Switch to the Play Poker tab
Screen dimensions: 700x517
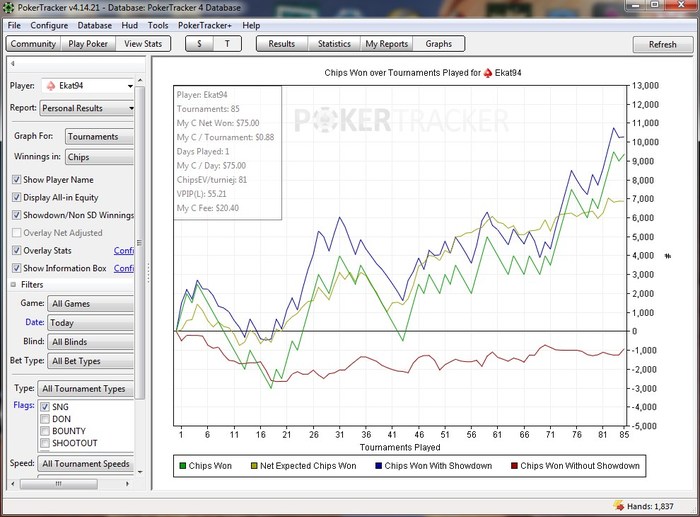(x=88, y=44)
